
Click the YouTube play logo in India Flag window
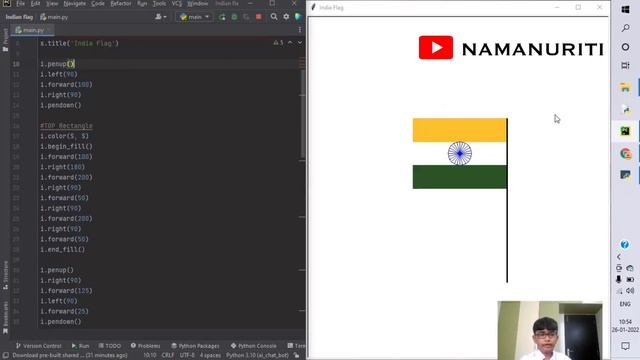(x=436, y=47)
